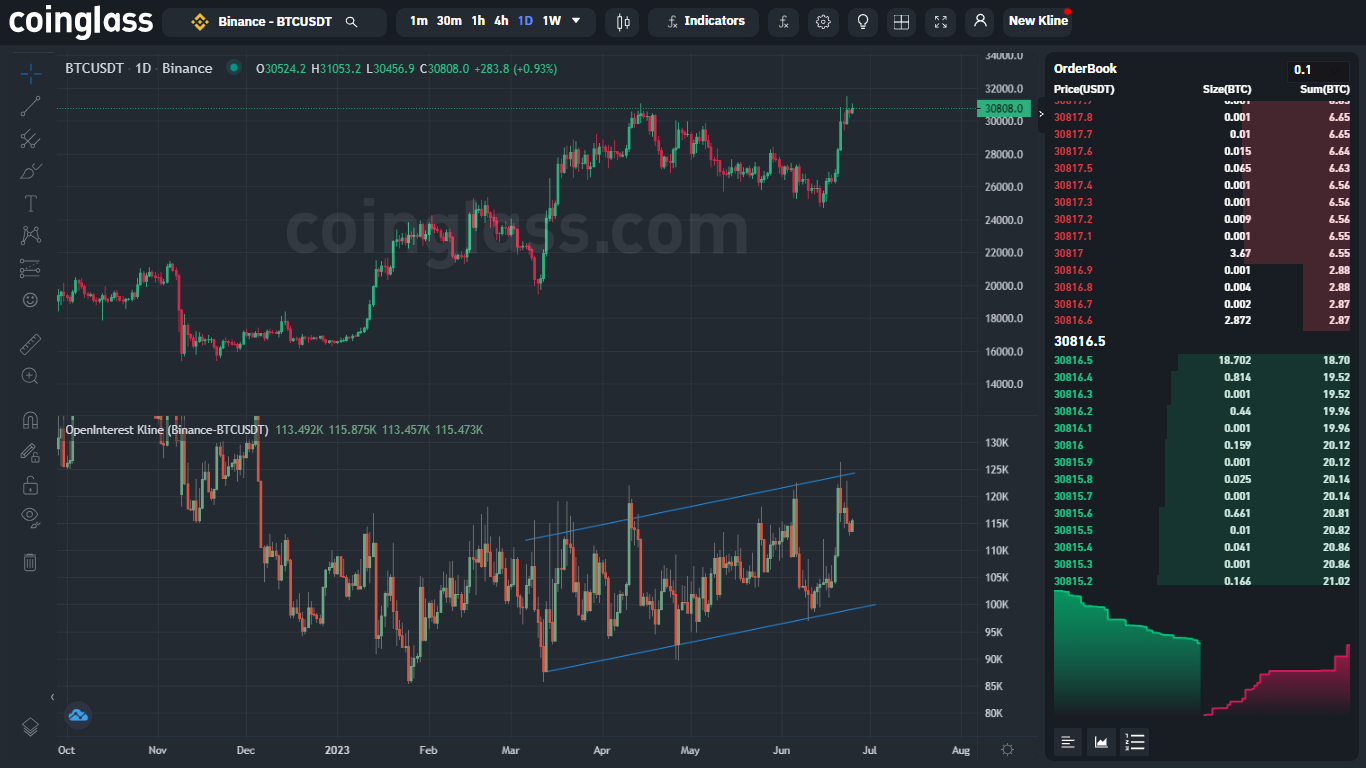This screenshot has width=1366, height=768.
Task: Open chart settings gear in top toolbar
Action: [x=823, y=21]
